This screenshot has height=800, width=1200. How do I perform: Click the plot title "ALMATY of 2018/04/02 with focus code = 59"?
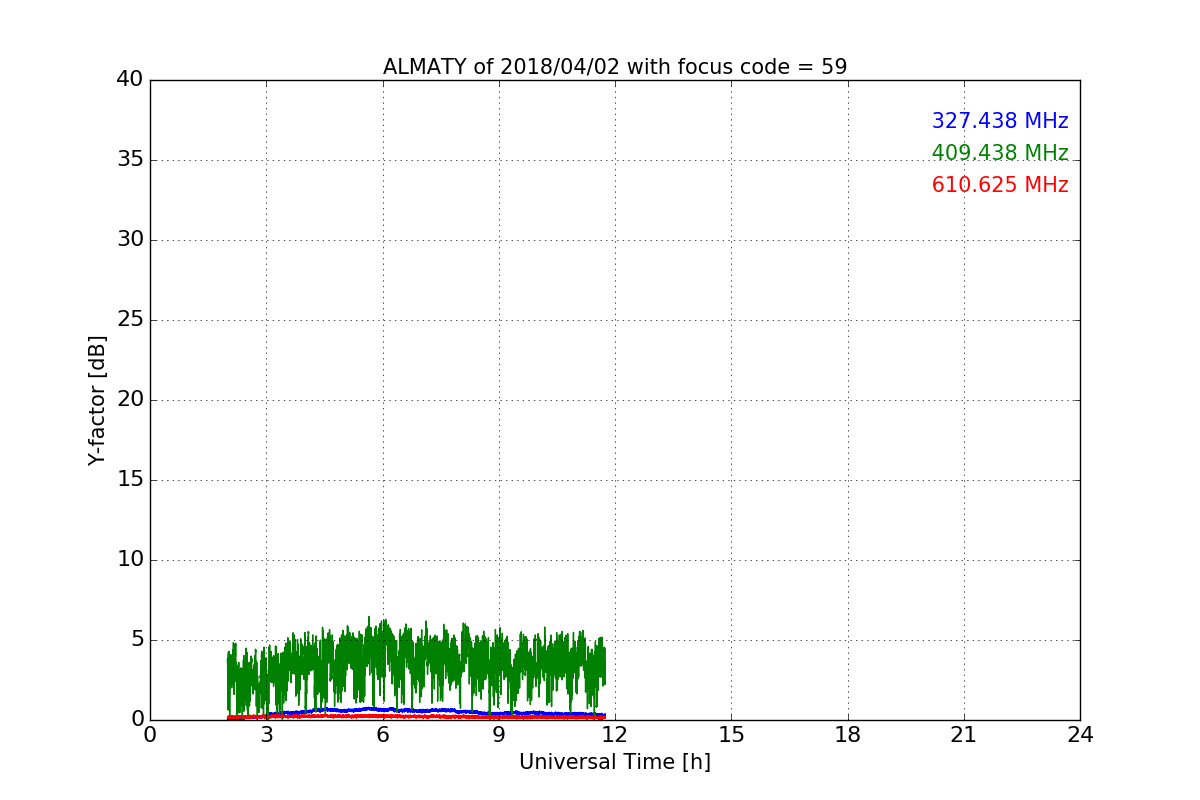(x=615, y=67)
